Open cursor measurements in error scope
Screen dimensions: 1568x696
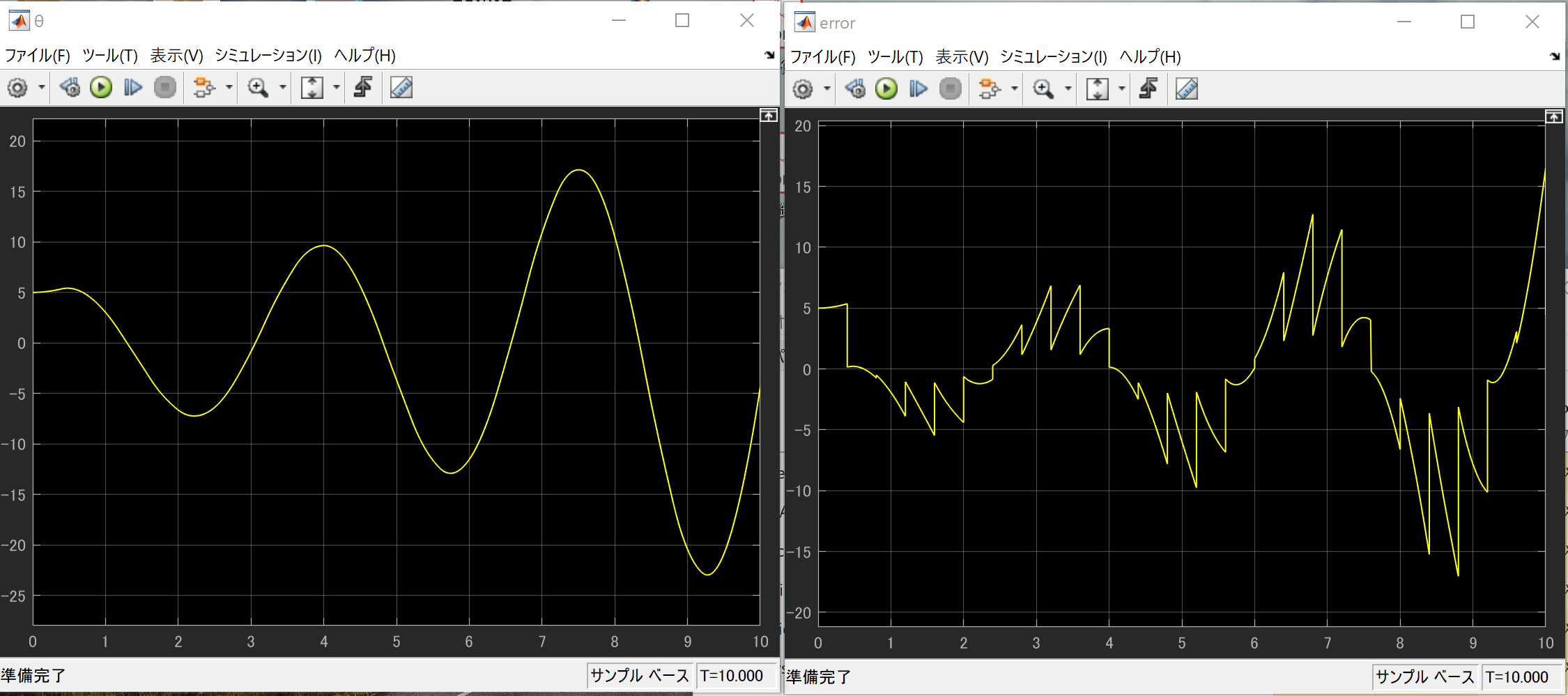(x=1187, y=89)
